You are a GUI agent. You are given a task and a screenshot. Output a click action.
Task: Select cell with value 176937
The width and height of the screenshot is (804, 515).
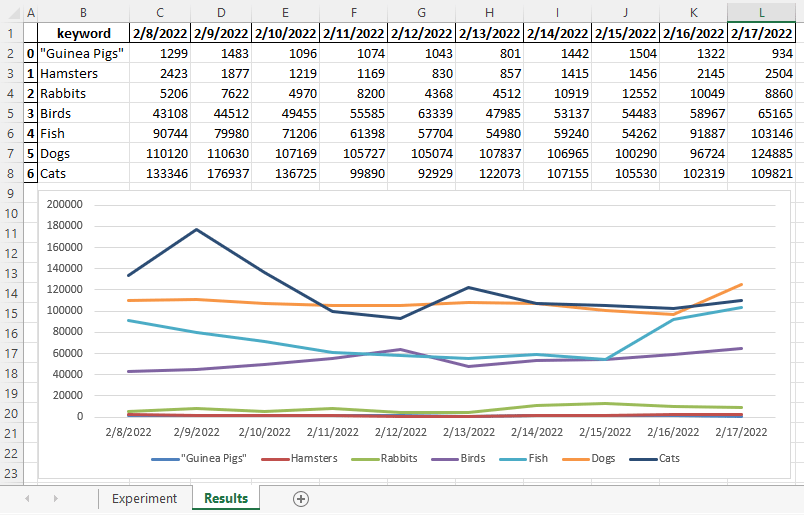tap(221, 174)
